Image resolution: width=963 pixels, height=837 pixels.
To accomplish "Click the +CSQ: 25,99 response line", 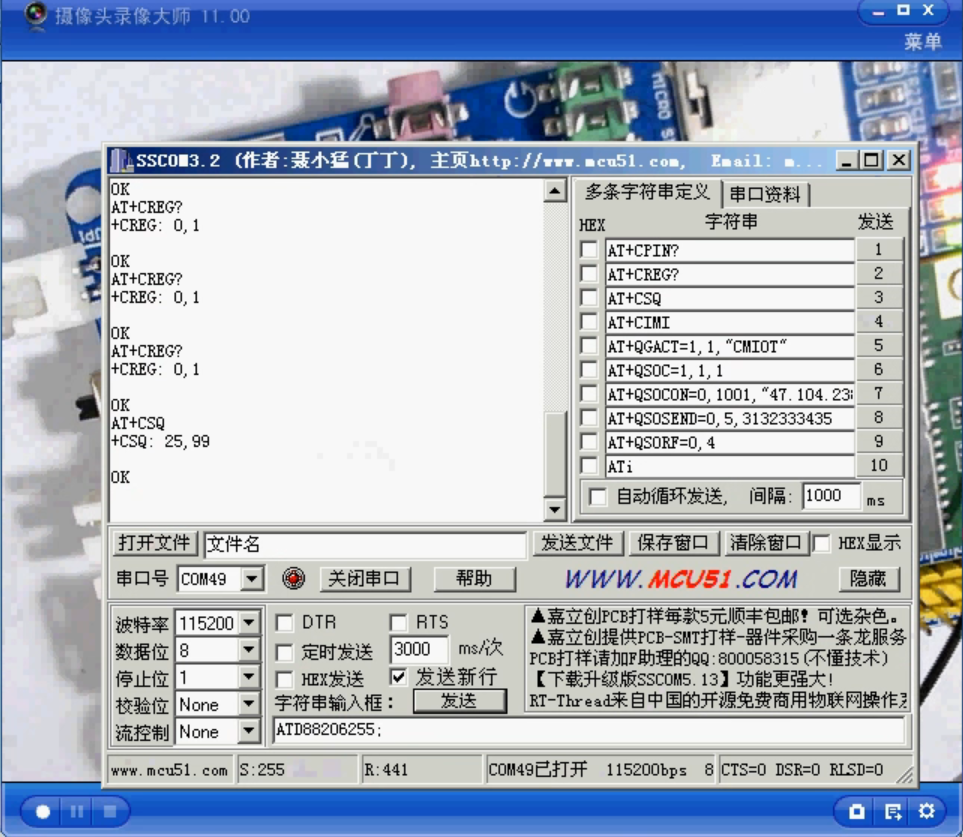I will (x=160, y=442).
